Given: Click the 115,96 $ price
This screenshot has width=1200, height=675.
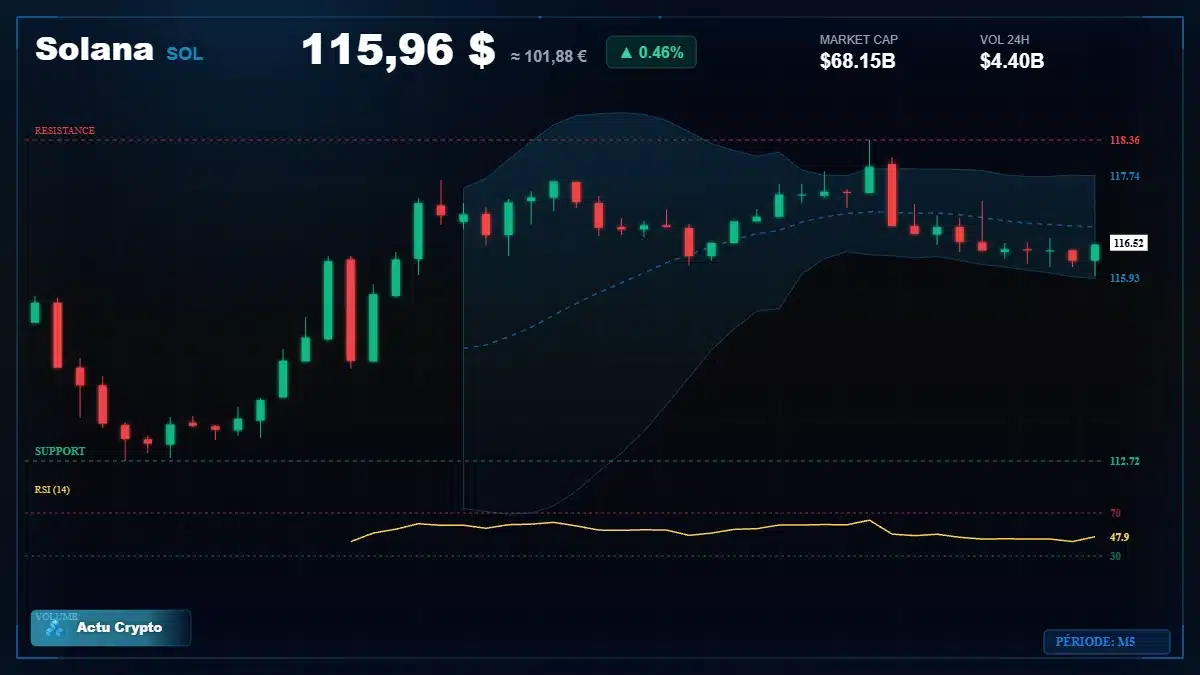Looking at the screenshot, I should (398, 50).
